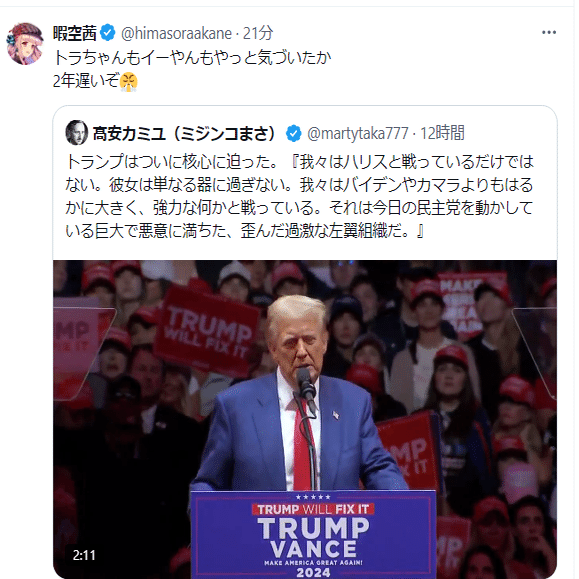Click the tweet line トラちゃんもイーやんもやっと気づいたか
This screenshot has height=579, width=579.
tap(192, 58)
